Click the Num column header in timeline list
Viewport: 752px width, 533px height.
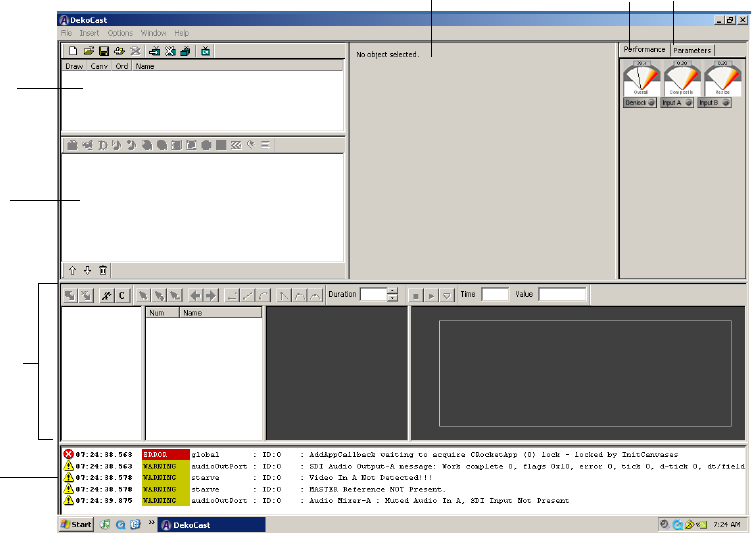point(163,313)
